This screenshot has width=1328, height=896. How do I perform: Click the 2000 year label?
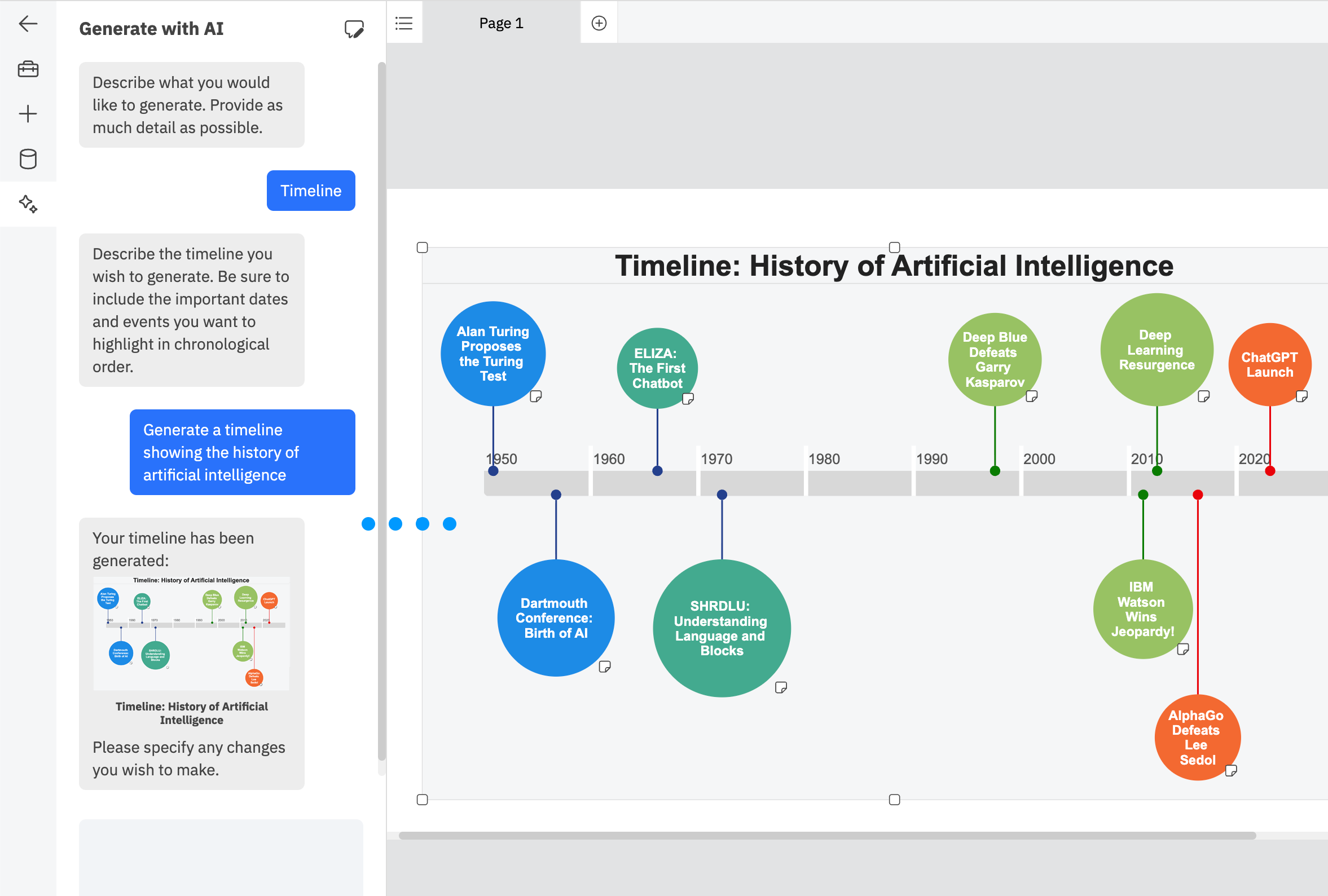pos(1039,458)
